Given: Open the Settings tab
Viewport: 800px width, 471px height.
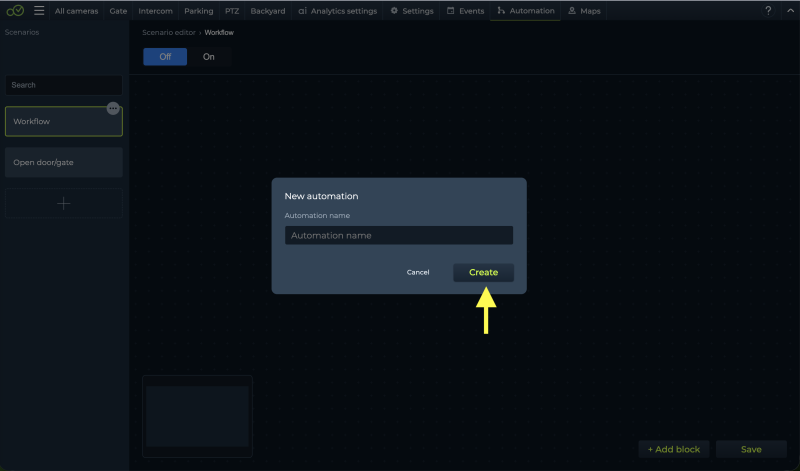Looking at the screenshot, I should 412,11.
